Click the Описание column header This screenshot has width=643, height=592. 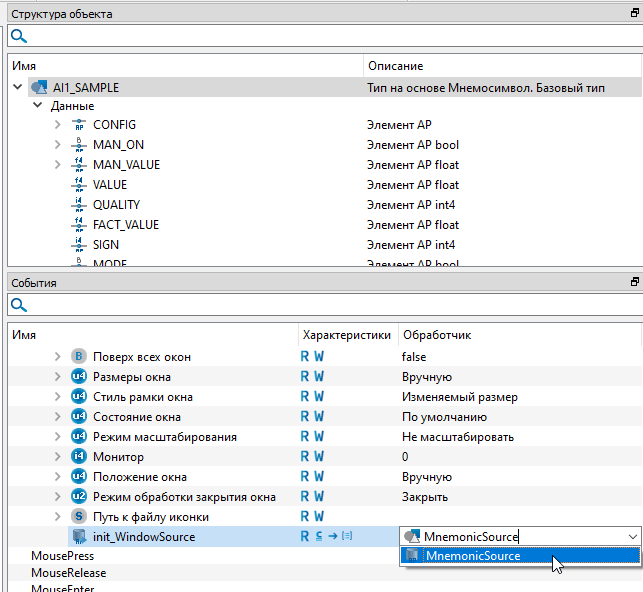395,66
